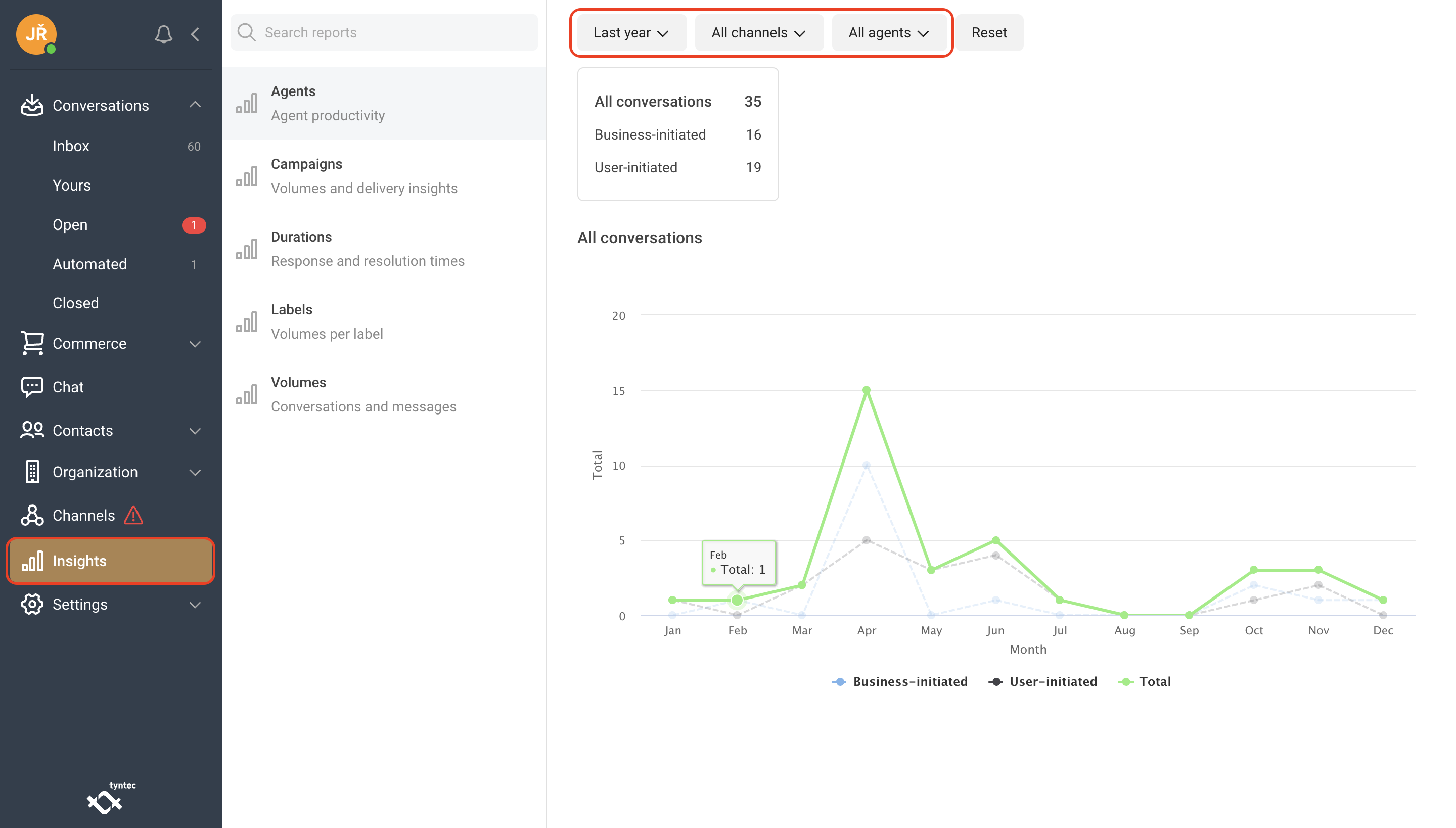1456x828 pixels.
Task: Click the Insights bar chart icon
Action: point(32,561)
